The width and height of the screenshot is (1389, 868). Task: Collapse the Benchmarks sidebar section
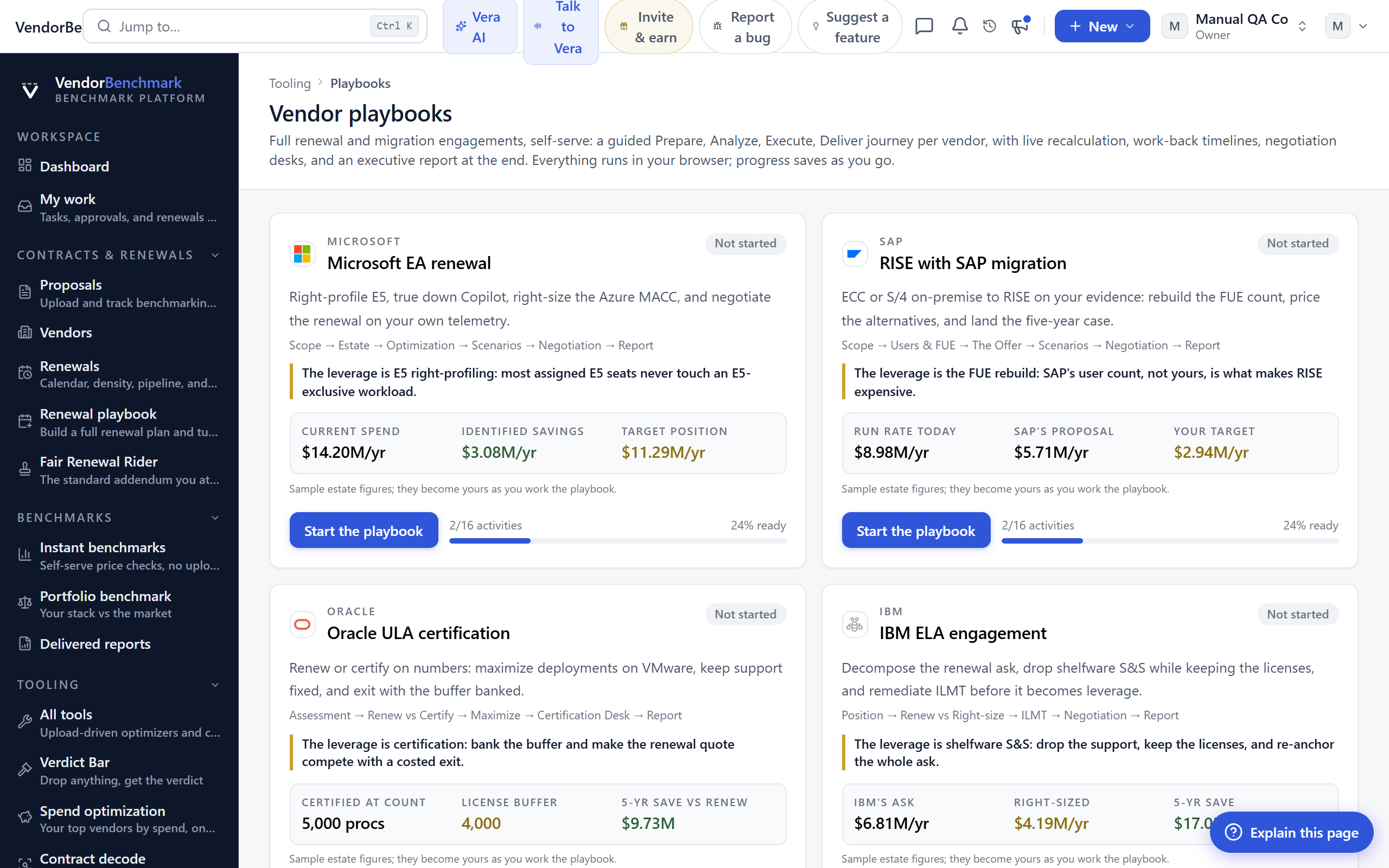point(215,517)
